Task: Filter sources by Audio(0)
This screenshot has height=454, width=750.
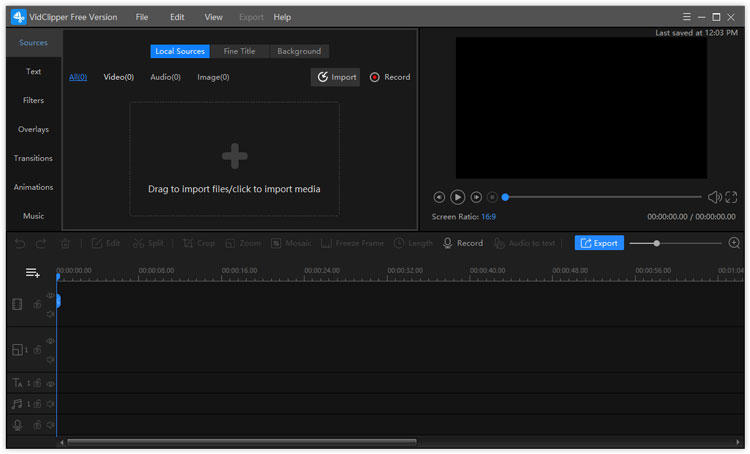Action: point(165,77)
